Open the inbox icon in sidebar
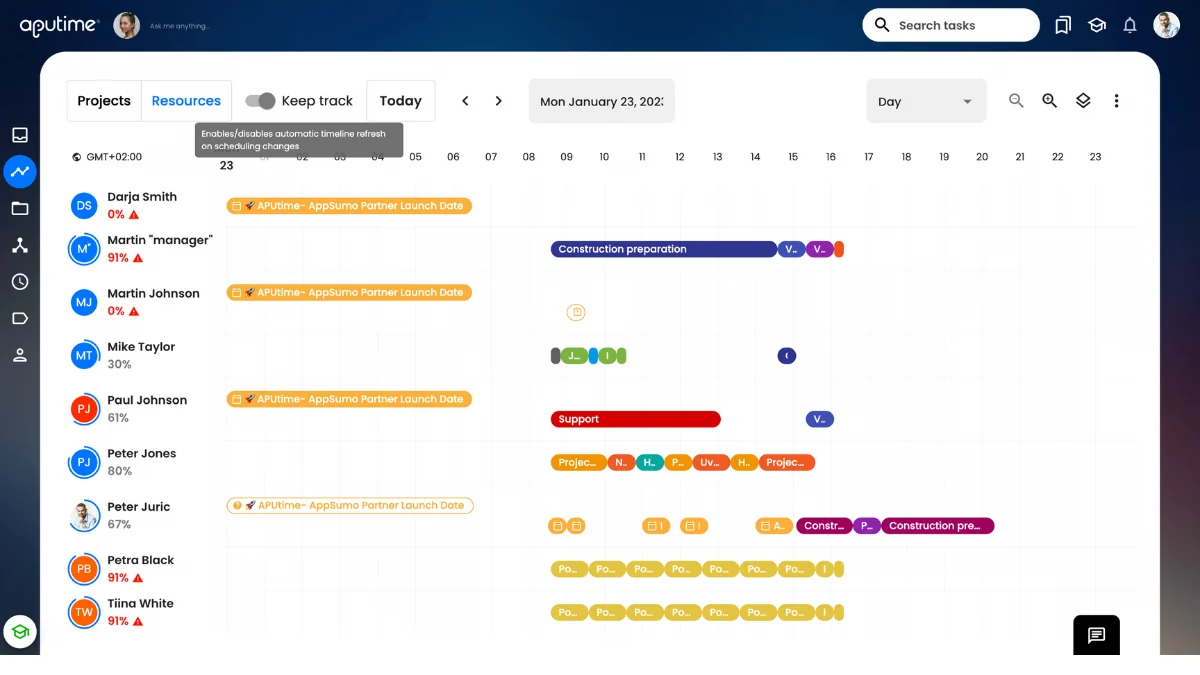This screenshot has width=1200, height=675. [x=20, y=135]
